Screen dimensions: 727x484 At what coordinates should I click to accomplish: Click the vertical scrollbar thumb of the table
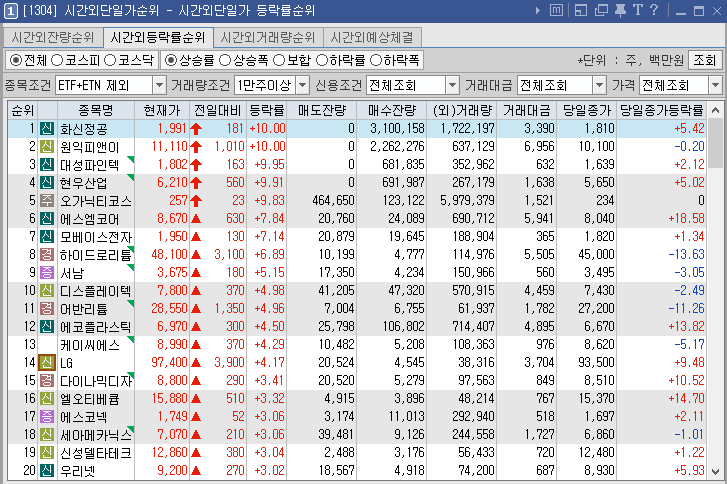[x=715, y=143]
